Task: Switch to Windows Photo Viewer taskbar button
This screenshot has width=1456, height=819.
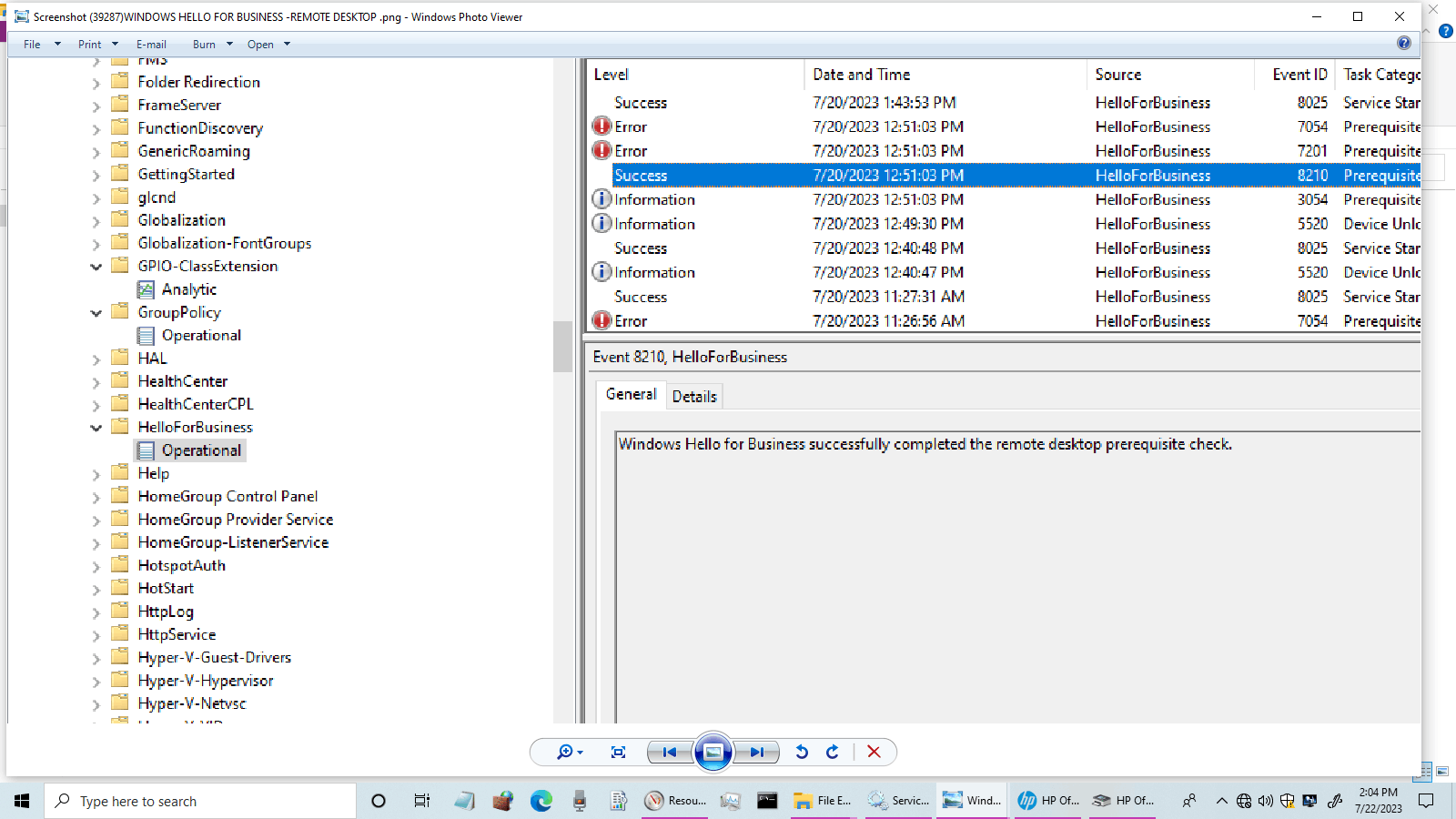Action: [972, 801]
